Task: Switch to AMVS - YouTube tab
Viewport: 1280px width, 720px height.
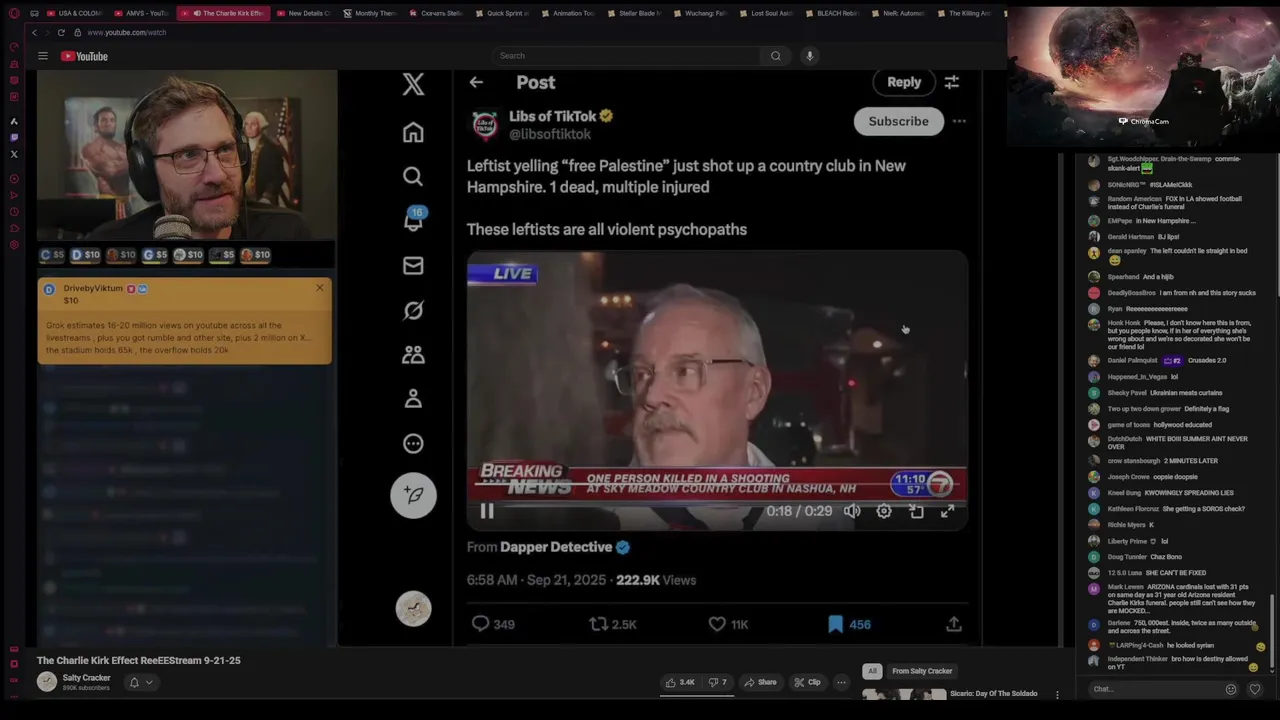Action: (x=141, y=13)
